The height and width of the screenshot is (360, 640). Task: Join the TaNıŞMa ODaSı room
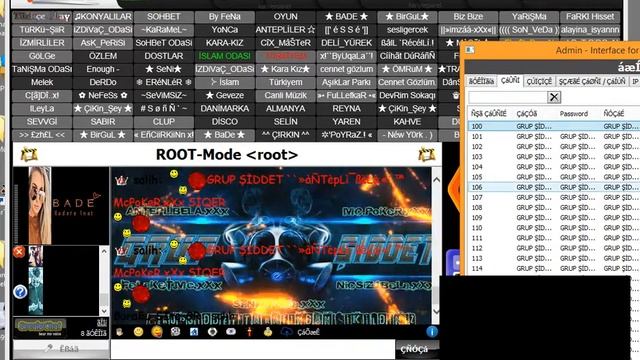[42, 69]
